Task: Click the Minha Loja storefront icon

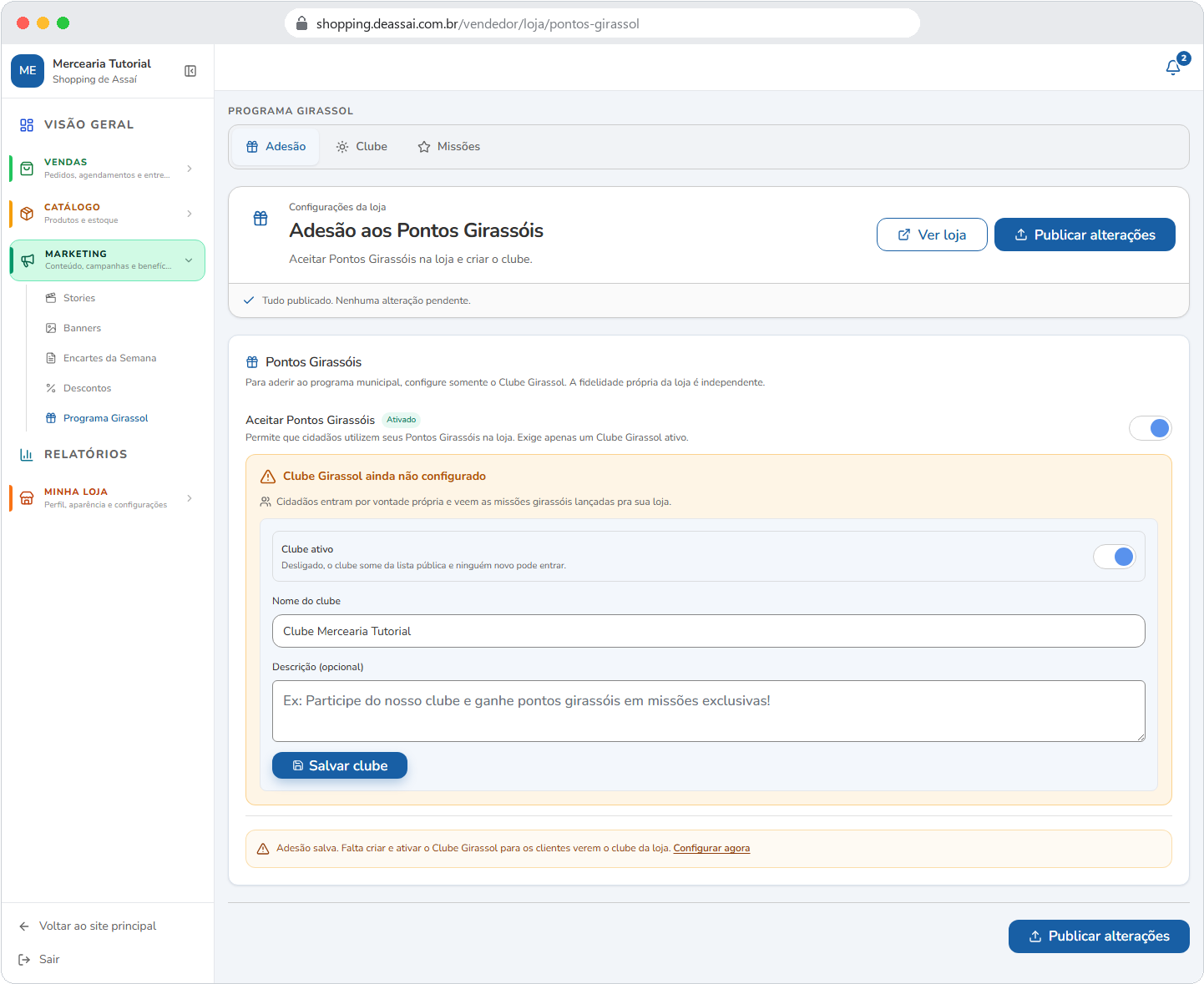Action: pyautogui.click(x=27, y=498)
